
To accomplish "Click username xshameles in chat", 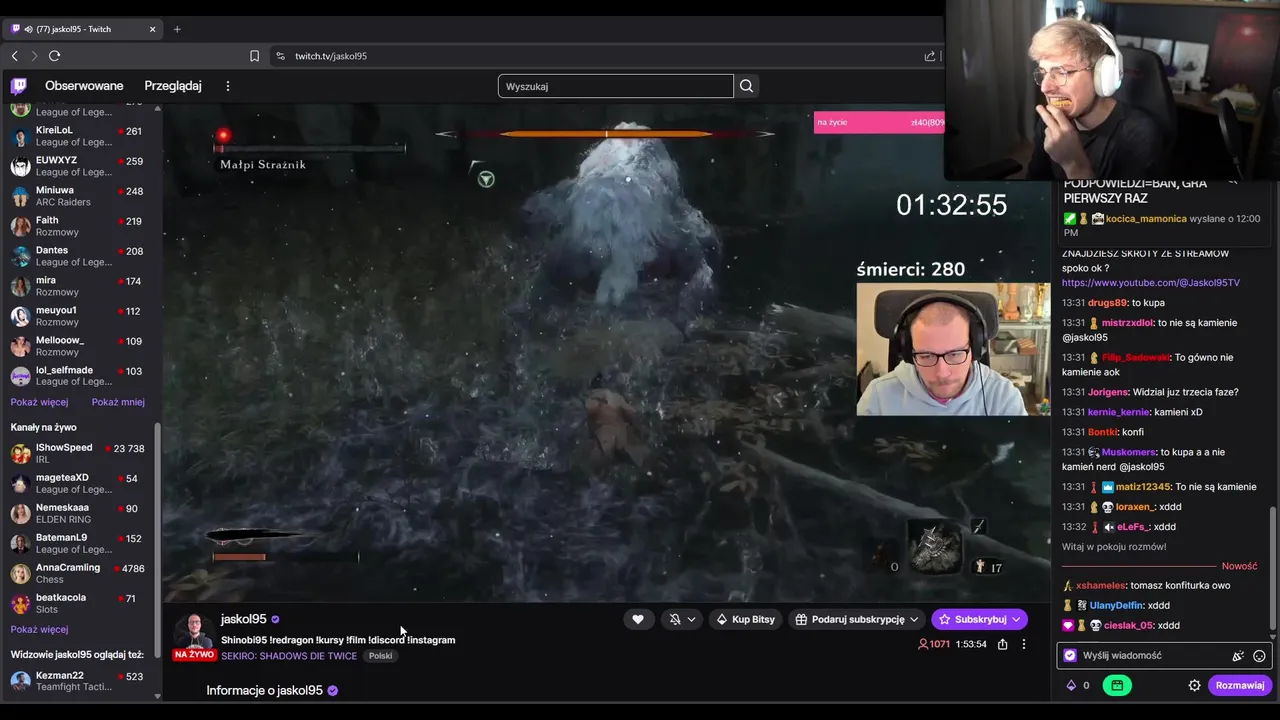I will 1100,586.
